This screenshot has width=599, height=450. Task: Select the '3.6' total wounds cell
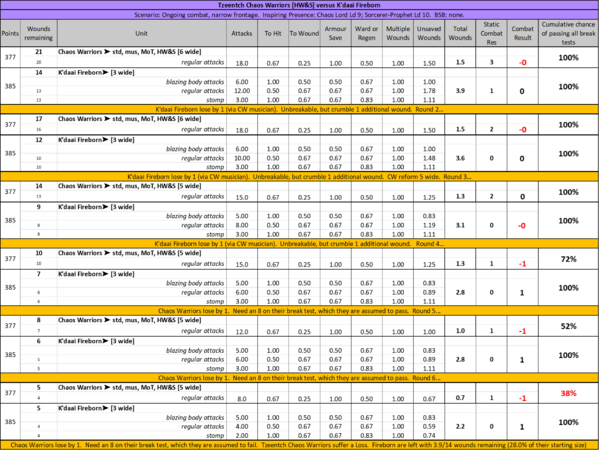(x=460, y=158)
